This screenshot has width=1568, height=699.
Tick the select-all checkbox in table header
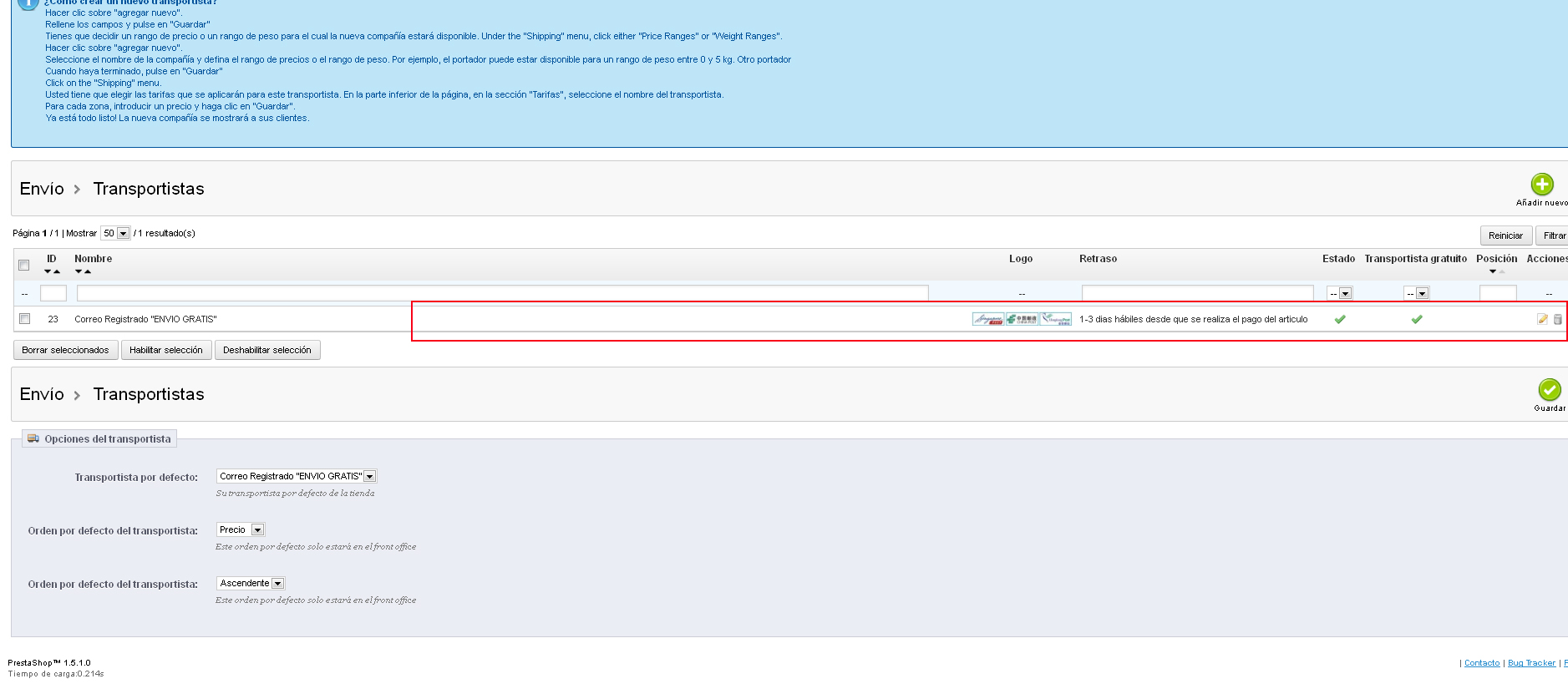click(24, 266)
